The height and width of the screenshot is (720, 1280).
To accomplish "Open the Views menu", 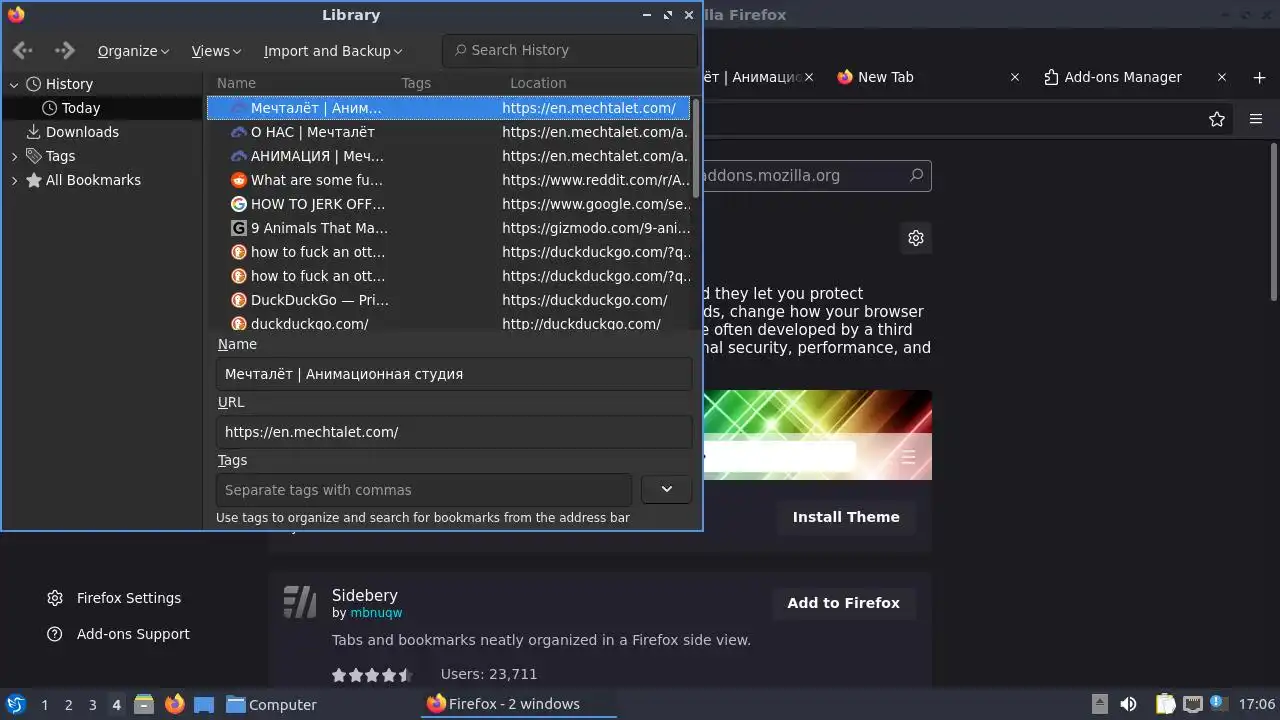I will tap(216, 51).
